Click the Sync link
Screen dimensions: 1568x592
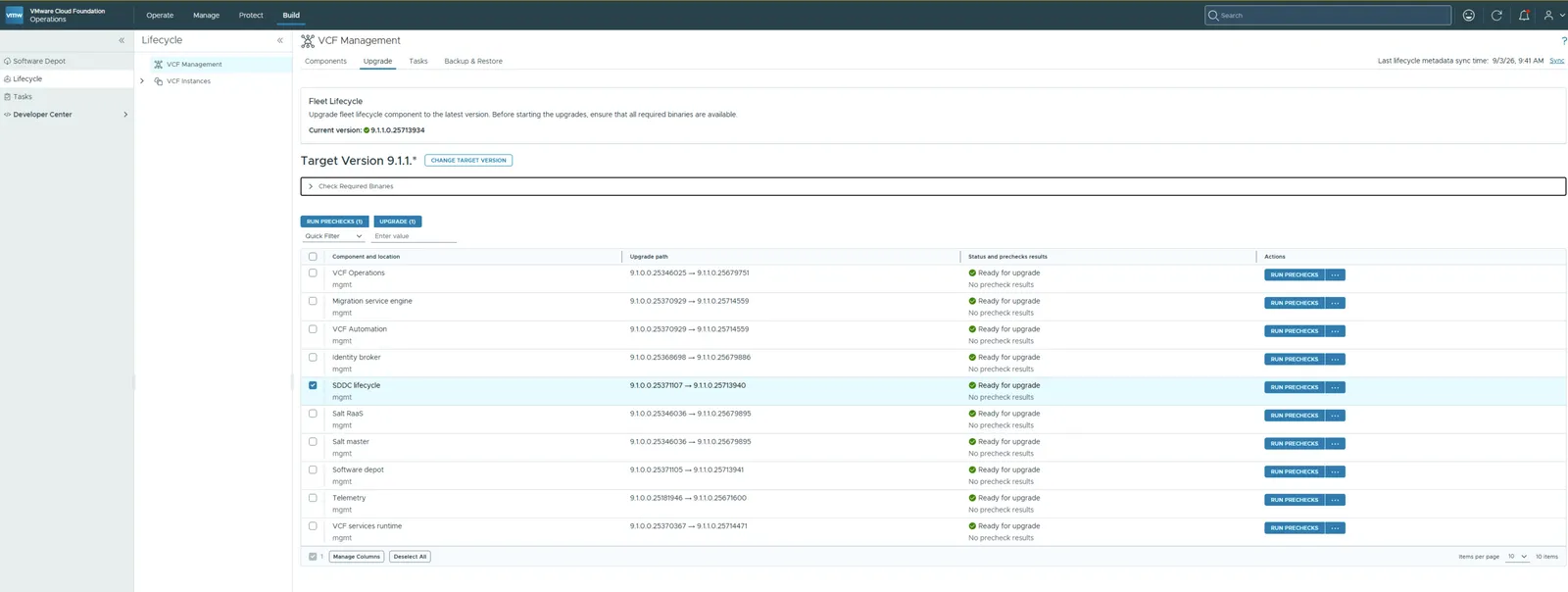[x=1556, y=61]
